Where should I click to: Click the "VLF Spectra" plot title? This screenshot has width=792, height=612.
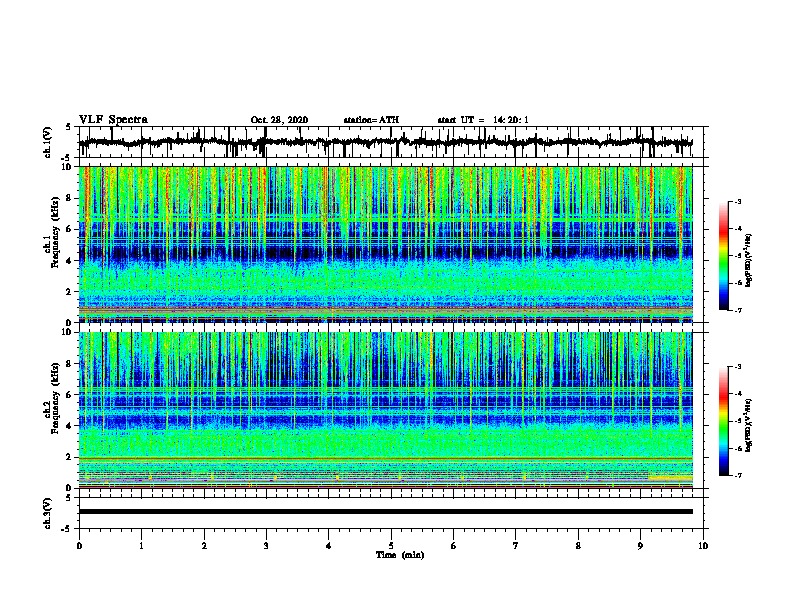click(x=113, y=120)
